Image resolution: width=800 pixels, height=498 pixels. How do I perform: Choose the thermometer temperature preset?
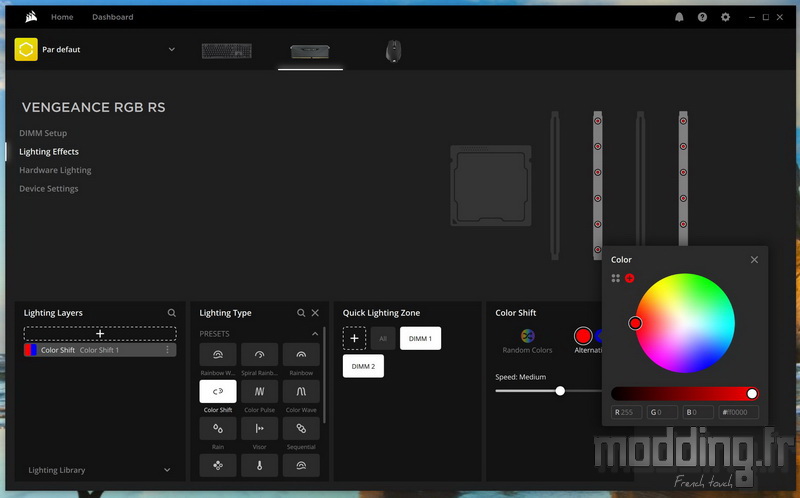click(259, 465)
